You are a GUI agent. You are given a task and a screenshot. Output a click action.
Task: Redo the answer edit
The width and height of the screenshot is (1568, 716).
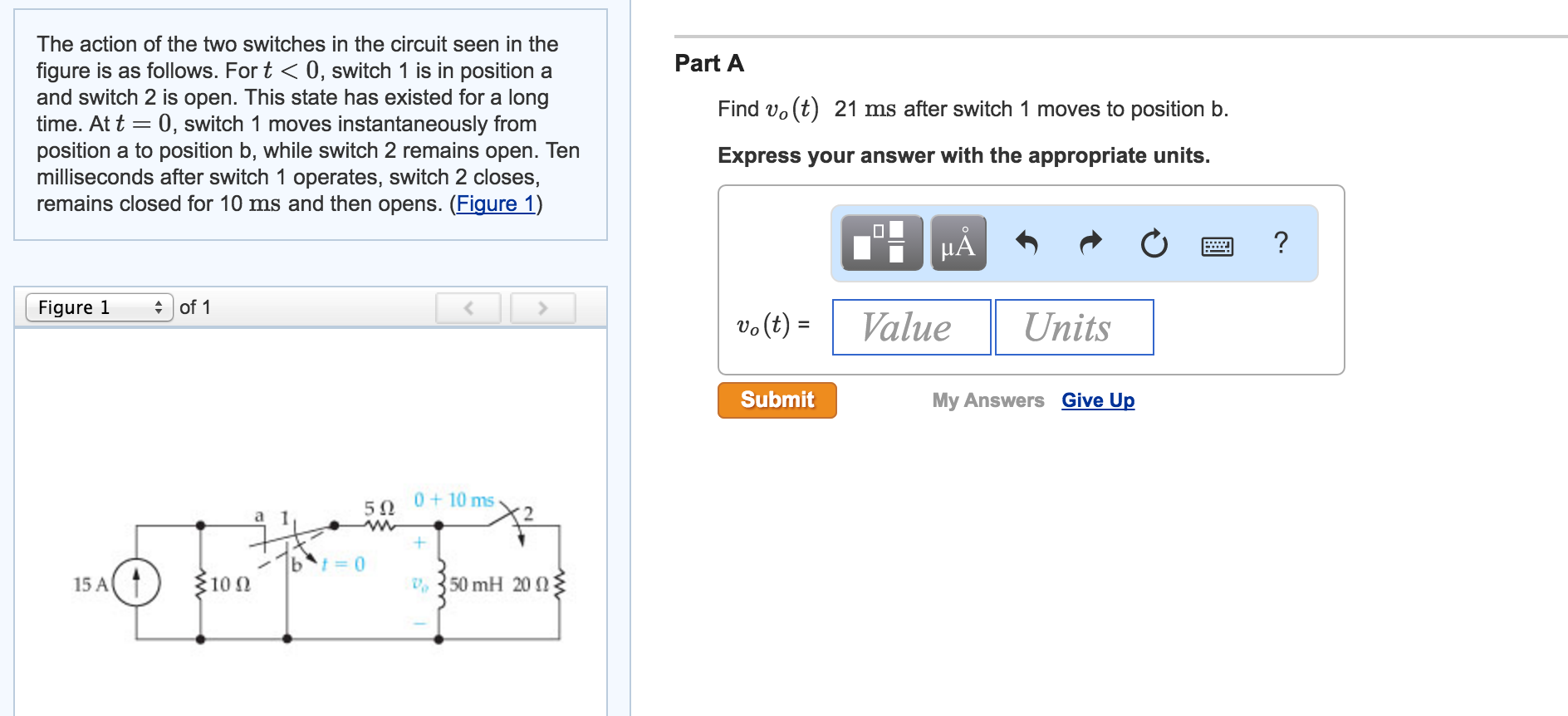coord(1089,243)
